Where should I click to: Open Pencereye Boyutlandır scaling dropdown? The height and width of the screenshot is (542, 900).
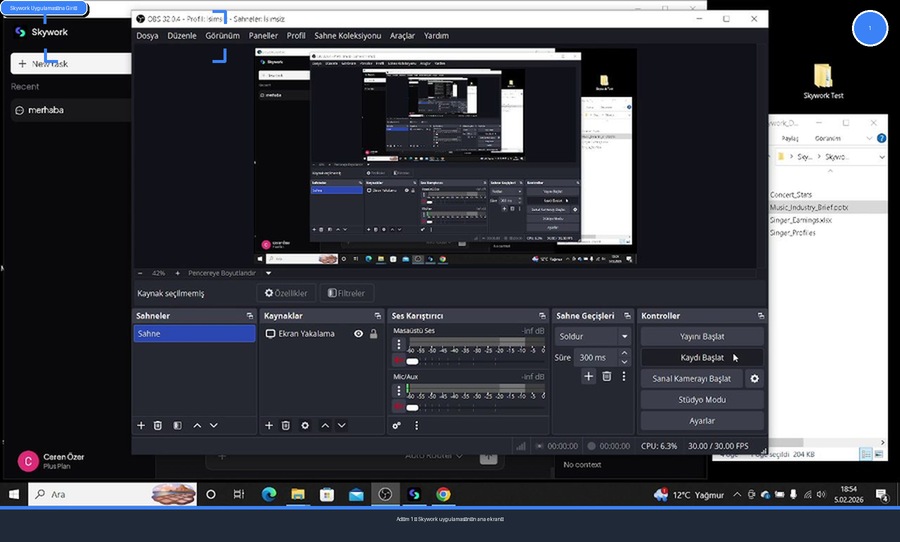(268, 273)
